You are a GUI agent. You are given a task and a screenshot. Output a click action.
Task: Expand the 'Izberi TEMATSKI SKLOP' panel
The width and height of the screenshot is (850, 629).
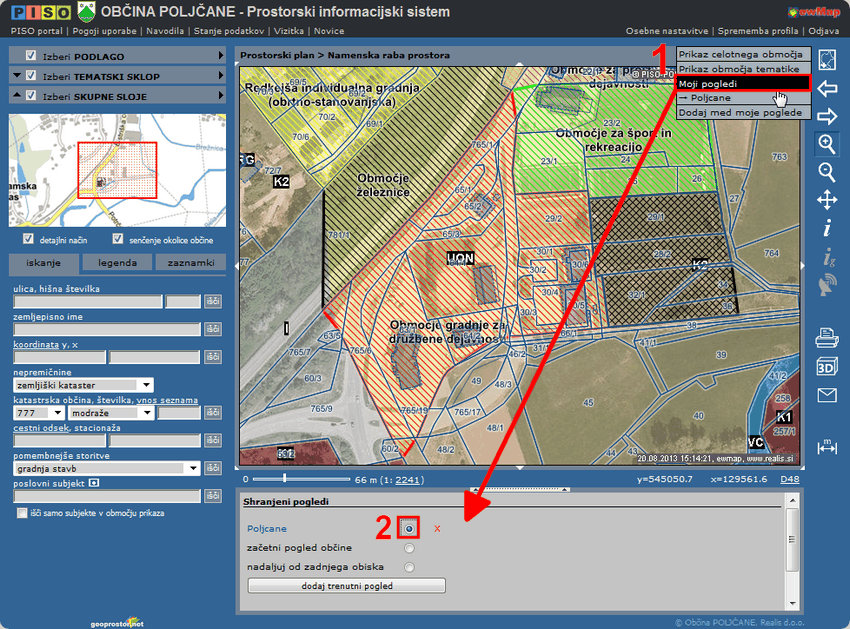(118, 76)
